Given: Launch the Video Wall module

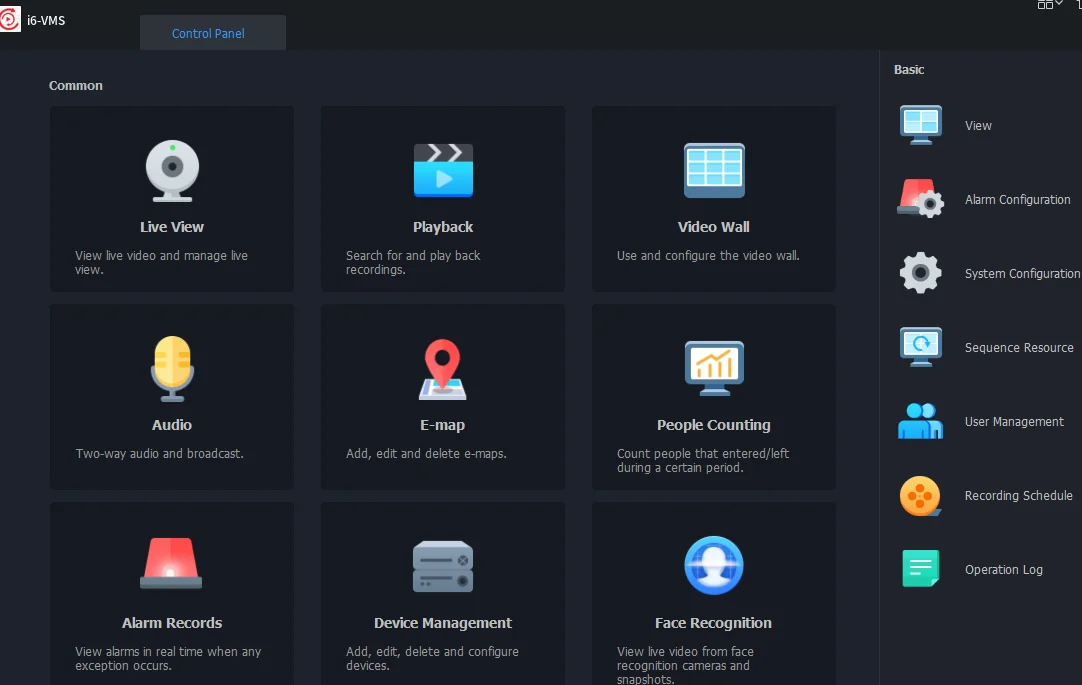Looking at the screenshot, I should point(713,198).
